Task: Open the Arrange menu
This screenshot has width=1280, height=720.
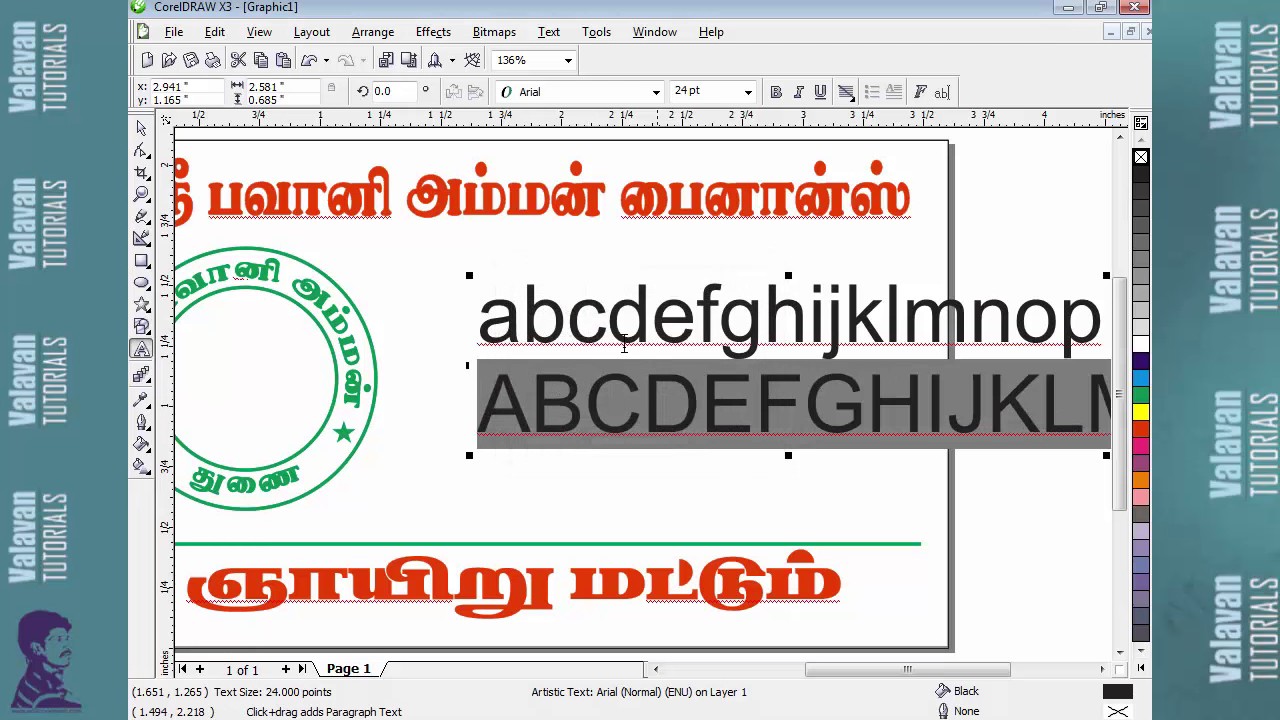Action: [373, 32]
